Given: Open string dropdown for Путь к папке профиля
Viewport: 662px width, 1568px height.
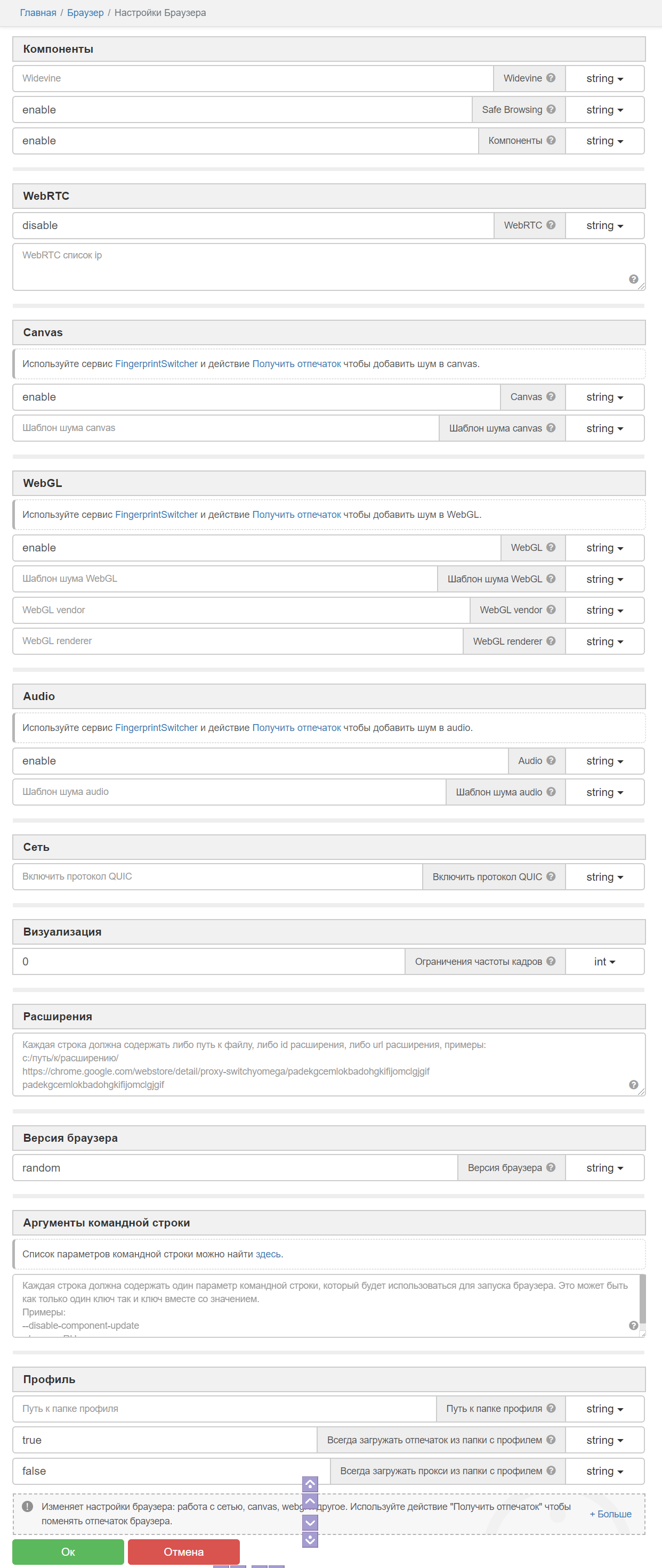Looking at the screenshot, I should [604, 1409].
